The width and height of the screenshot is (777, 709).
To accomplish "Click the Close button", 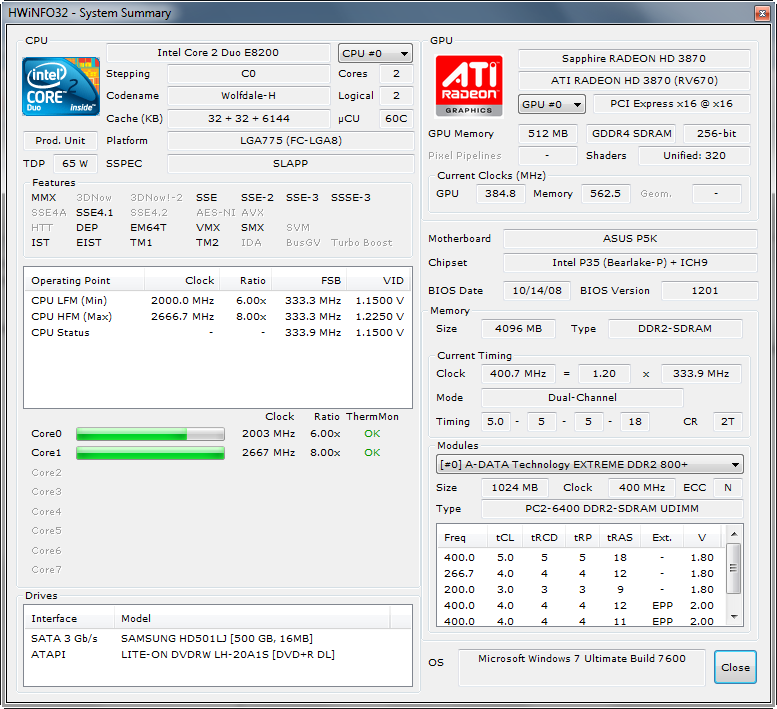I will coord(735,667).
